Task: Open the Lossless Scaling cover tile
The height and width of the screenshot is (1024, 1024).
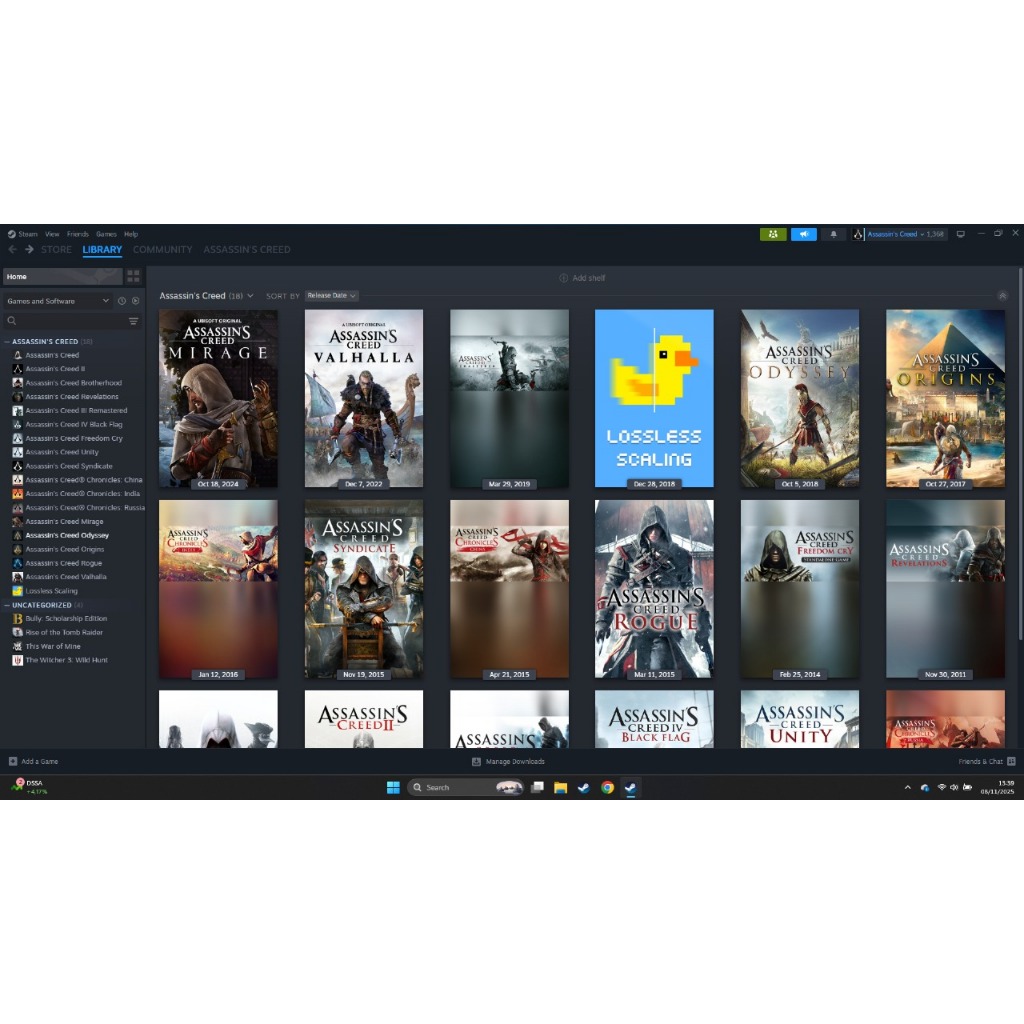Action: coord(654,398)
